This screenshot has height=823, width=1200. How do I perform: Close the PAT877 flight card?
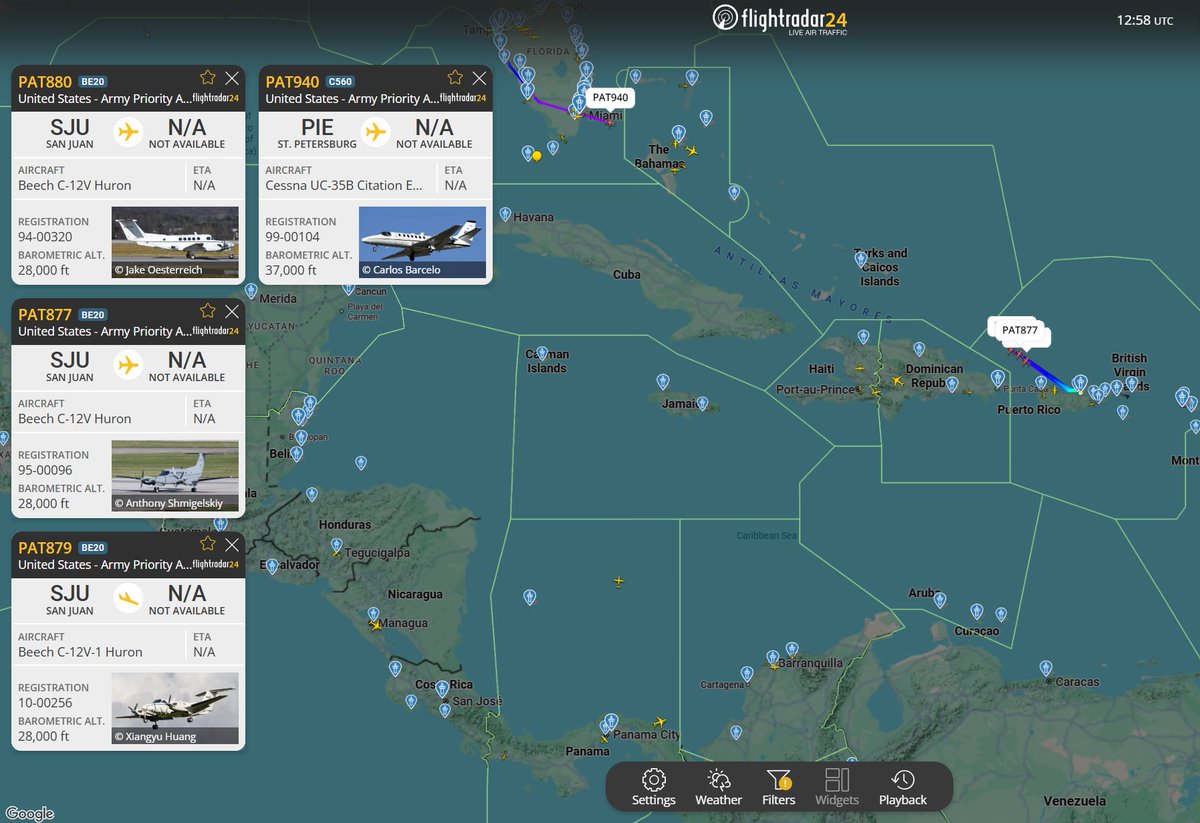tap(232, 311)
